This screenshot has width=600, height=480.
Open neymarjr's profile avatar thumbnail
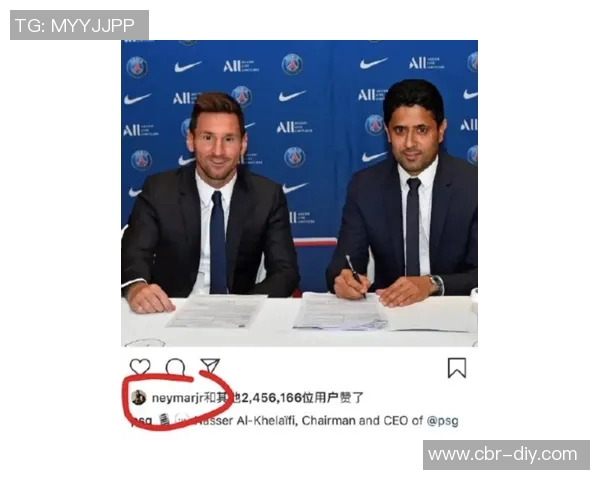coord(139,397)
